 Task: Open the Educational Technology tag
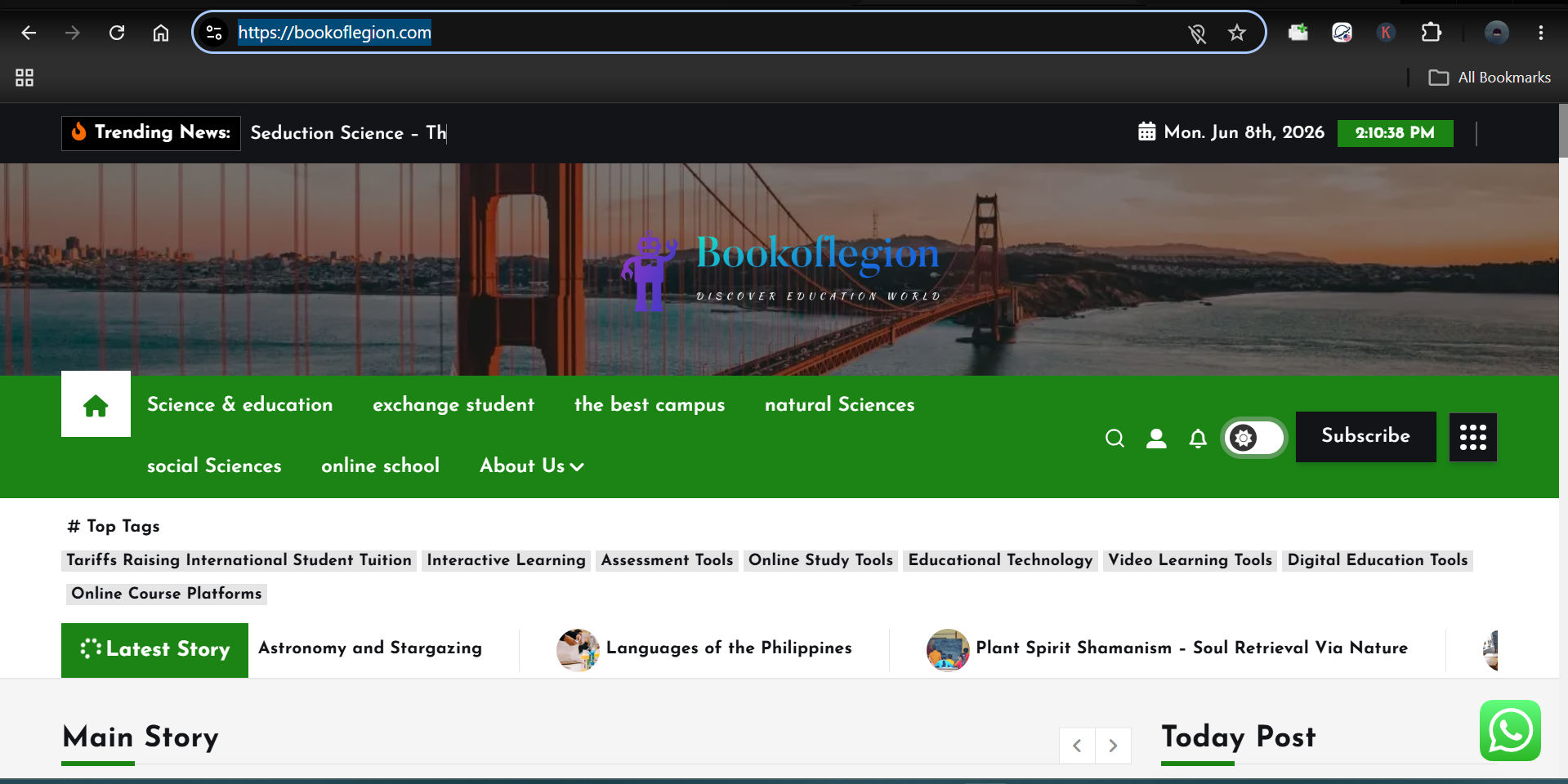pos(1000,560)
